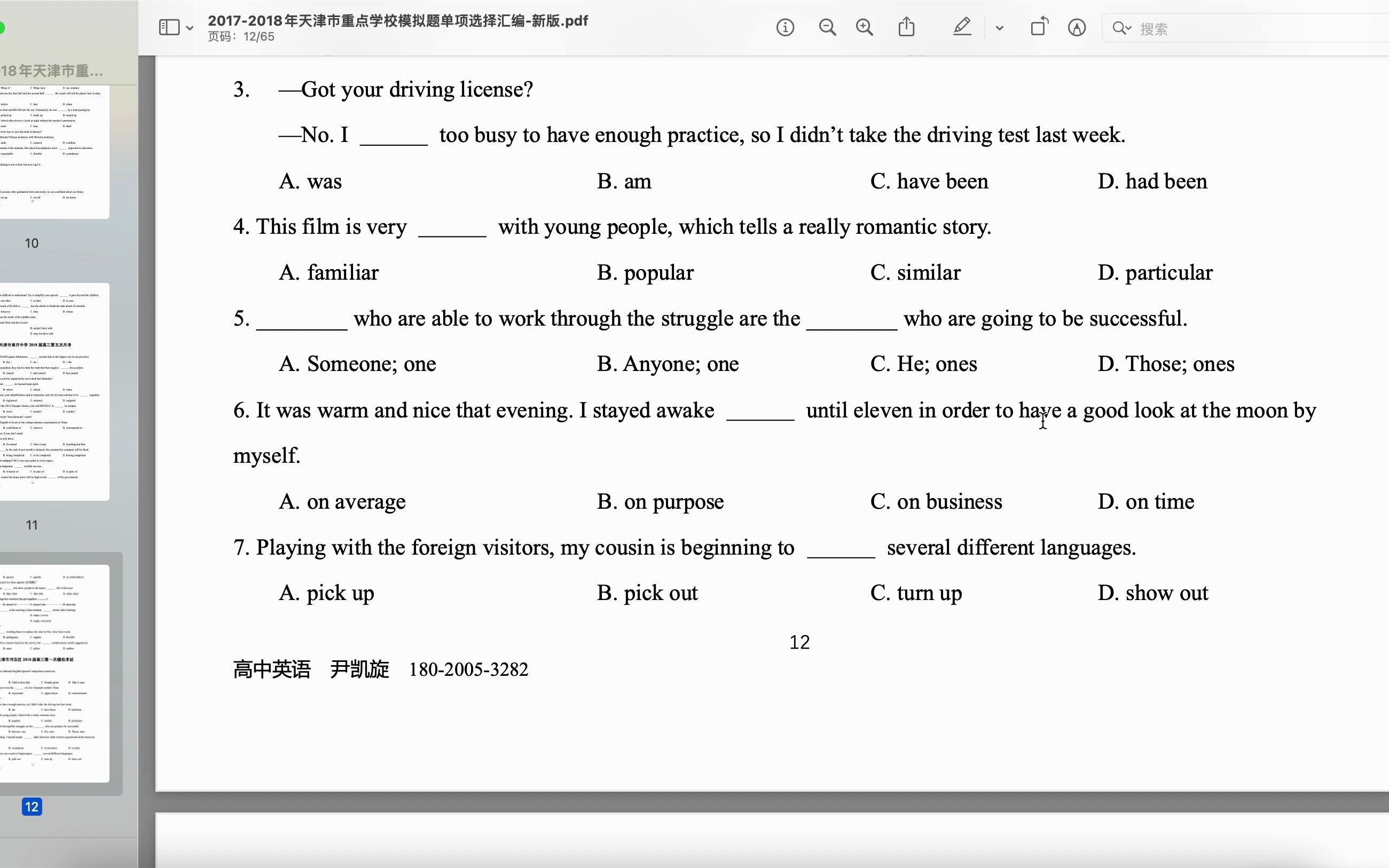
Task: Click option 'B. Anyone; one'
Action: (668, 364)
